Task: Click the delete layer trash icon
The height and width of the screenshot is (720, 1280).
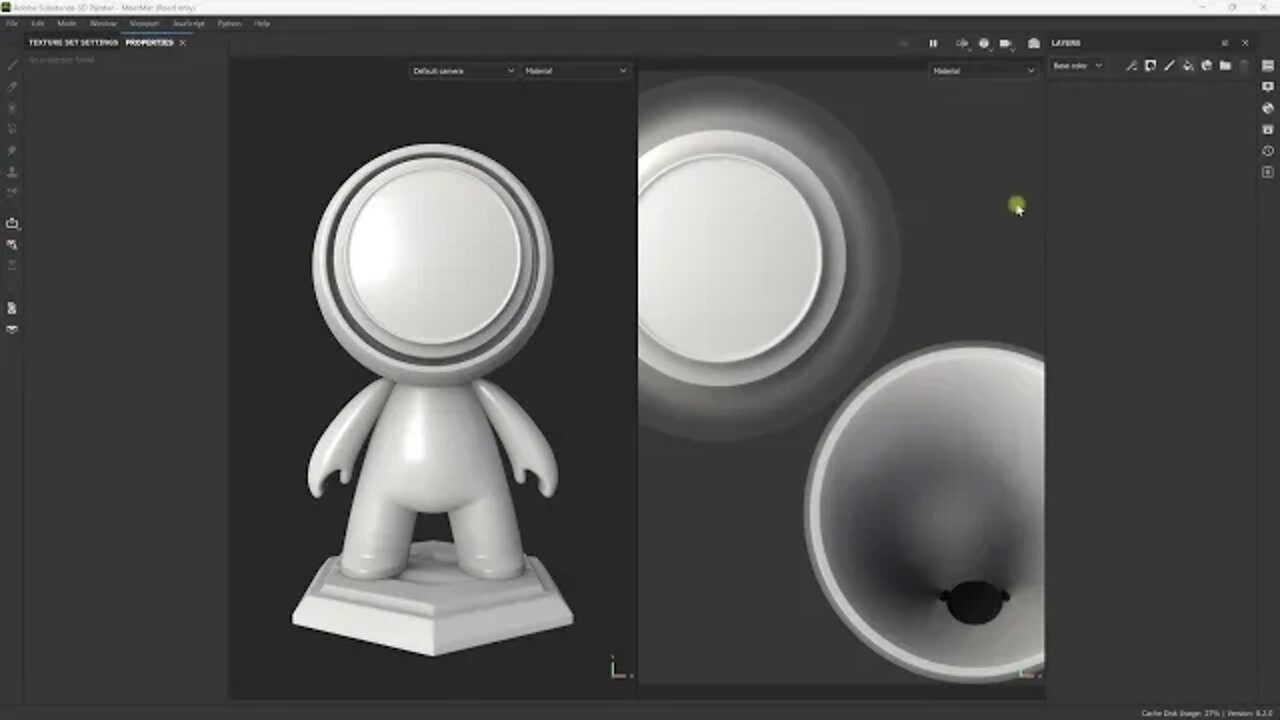Action: [x=1244, y=66]
